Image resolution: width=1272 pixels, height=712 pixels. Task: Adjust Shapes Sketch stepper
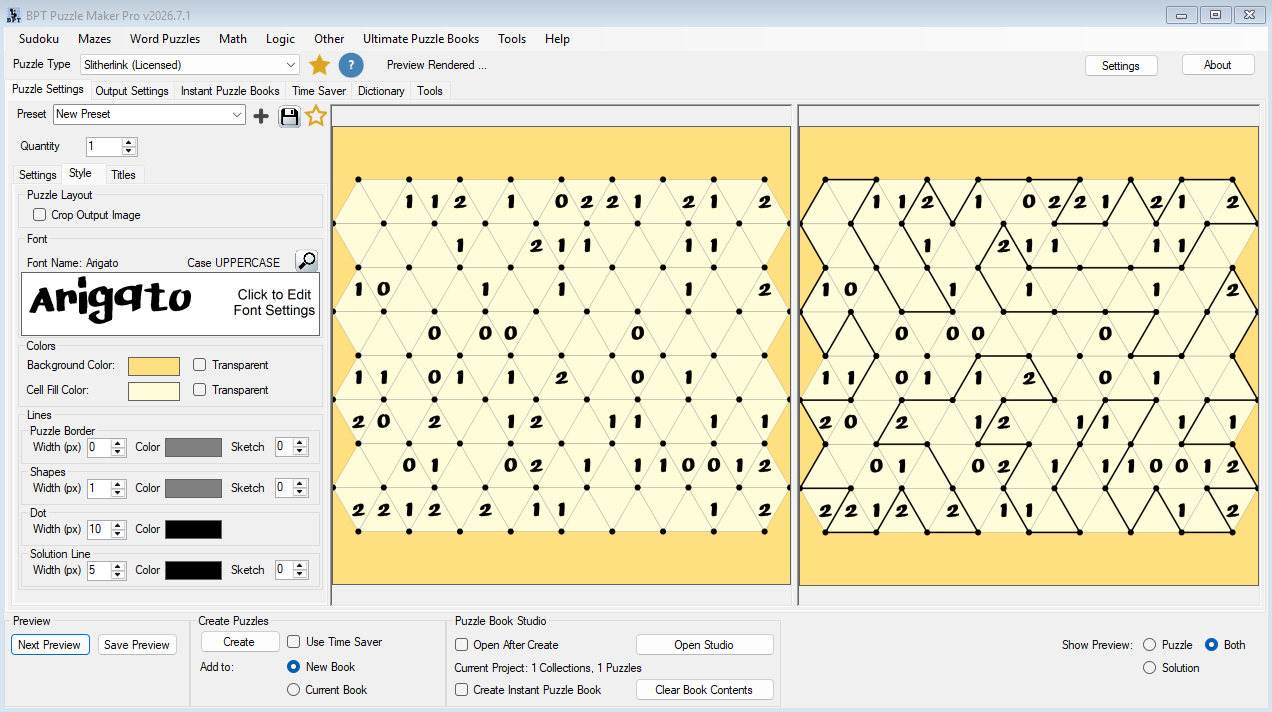[301, 489]
